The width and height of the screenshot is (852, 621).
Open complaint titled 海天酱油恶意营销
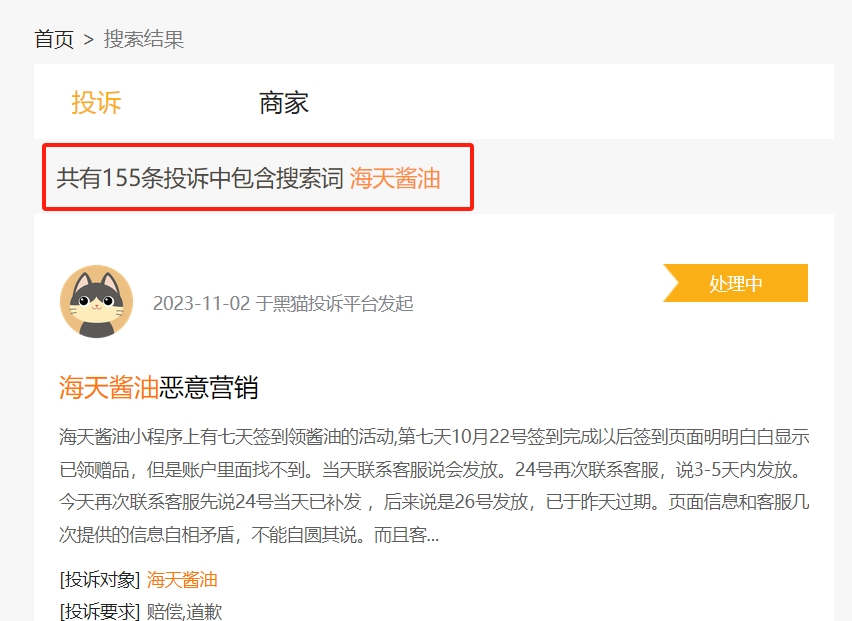point(158,387)
